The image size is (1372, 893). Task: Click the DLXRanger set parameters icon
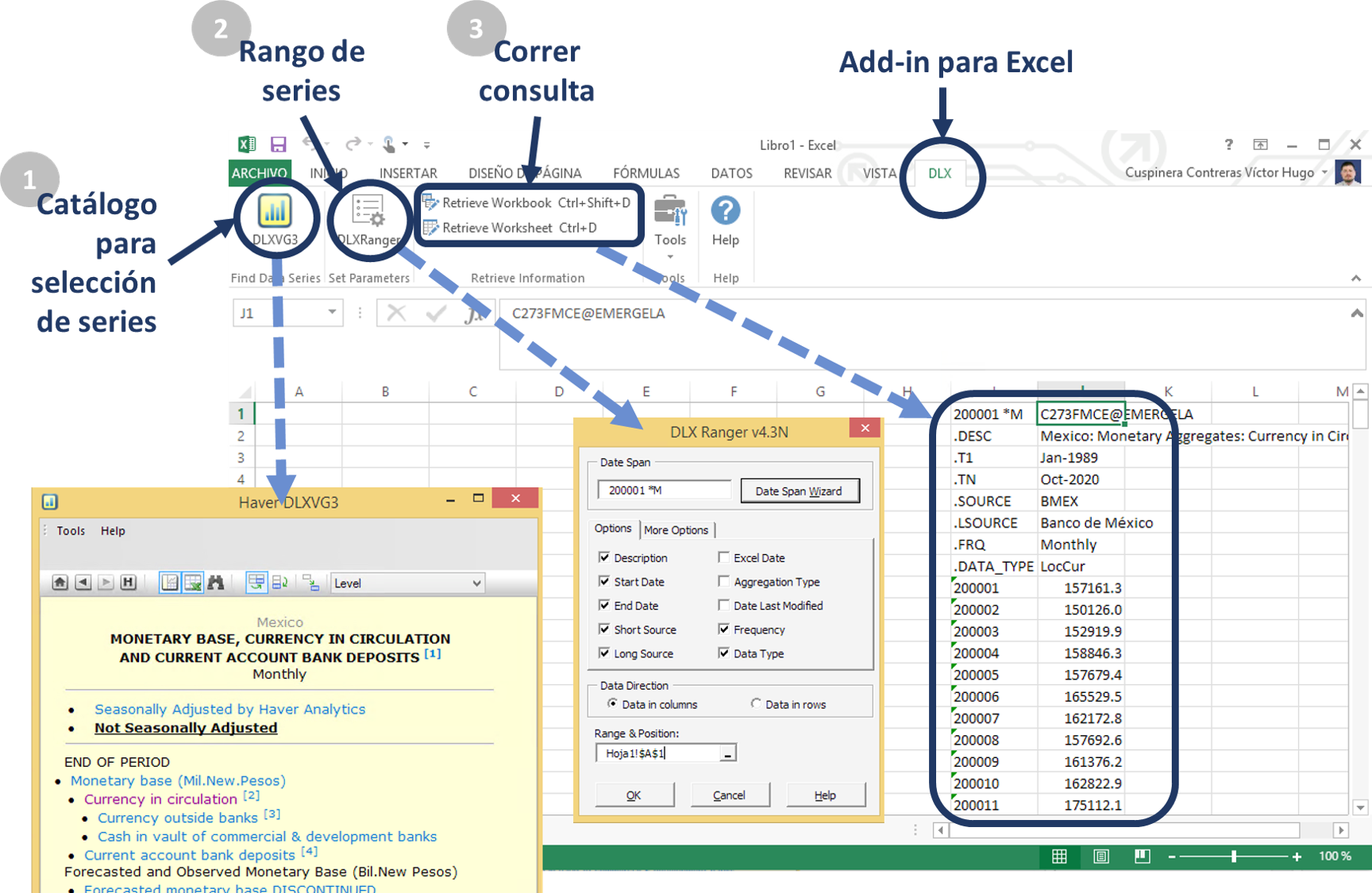click(368, 213)
